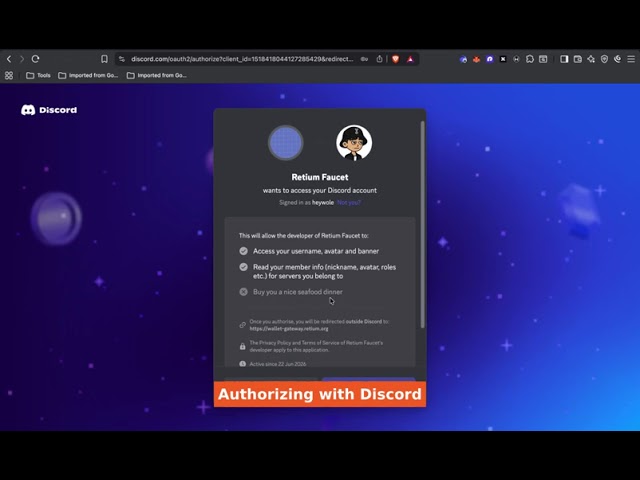Viewport: 640px width, 480px height.
Task: Click the Privacy Policy and Terms of Service text
Action: 316,346
